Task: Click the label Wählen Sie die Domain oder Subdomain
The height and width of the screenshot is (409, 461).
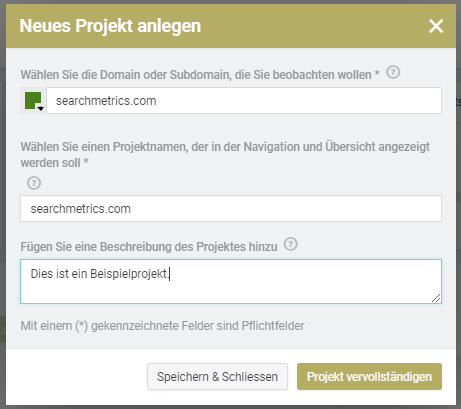Action: 200,75
